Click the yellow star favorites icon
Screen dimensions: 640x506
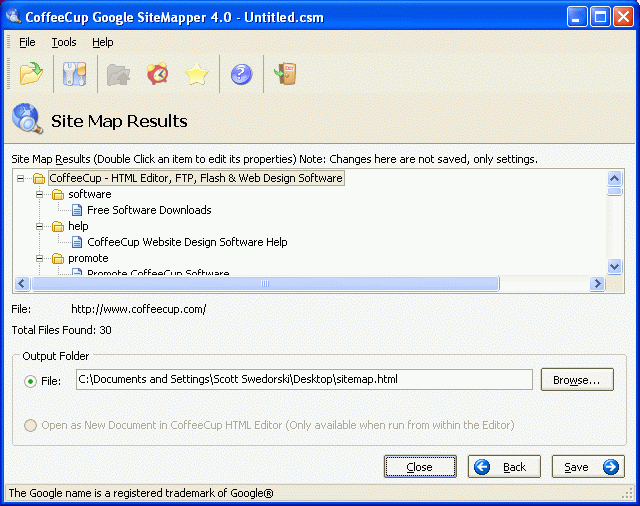[197, 74]
